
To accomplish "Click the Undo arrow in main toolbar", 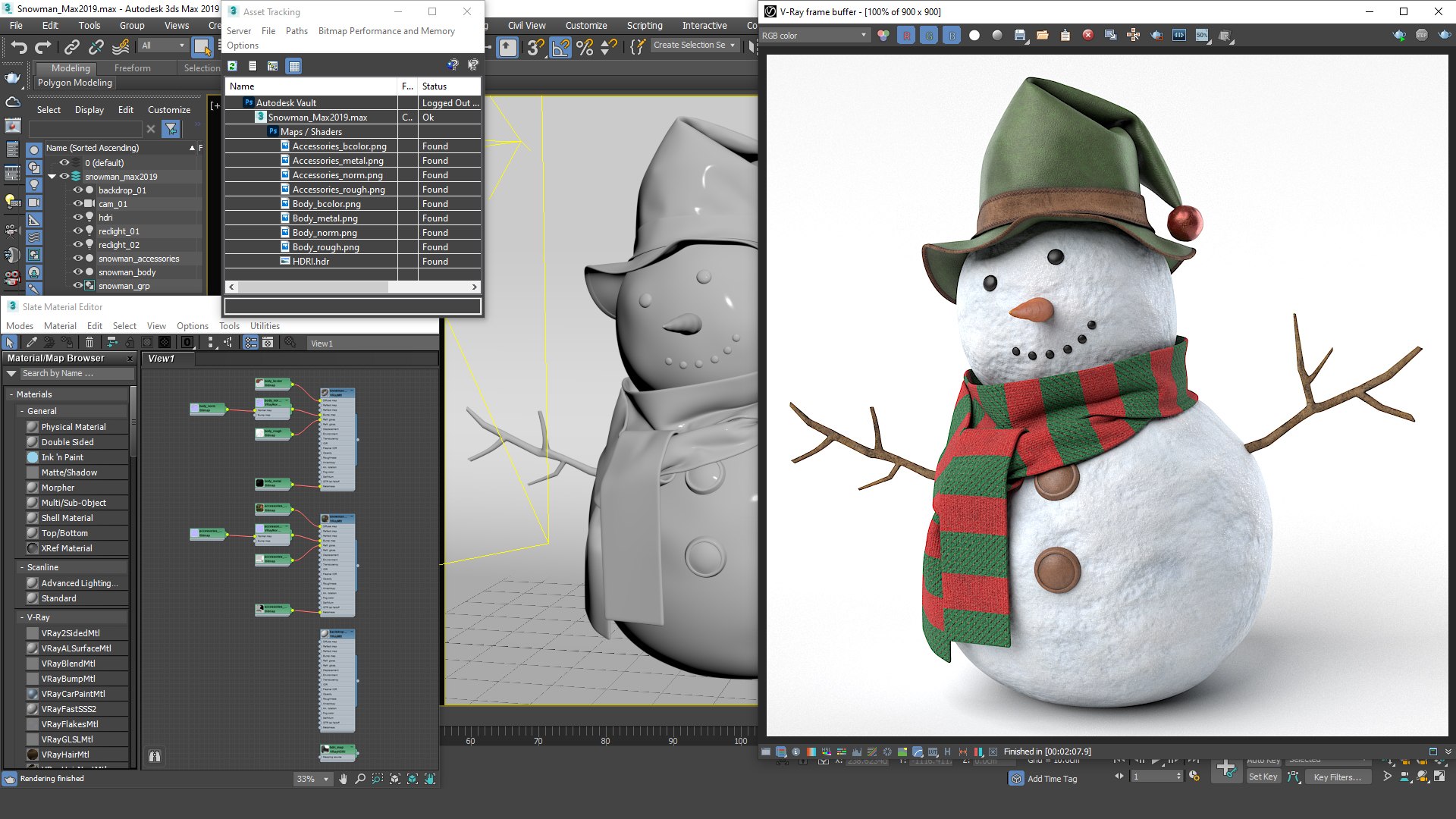I will pos(19,47).
